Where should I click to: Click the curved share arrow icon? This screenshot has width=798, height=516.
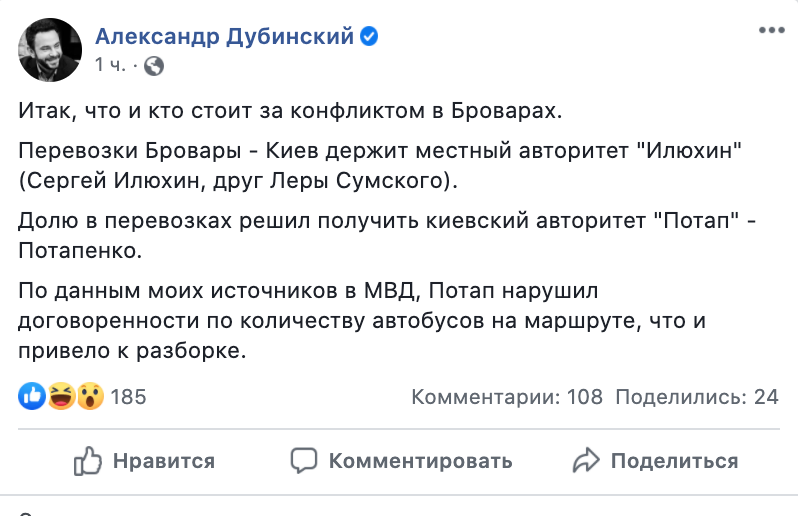[585, 461]
